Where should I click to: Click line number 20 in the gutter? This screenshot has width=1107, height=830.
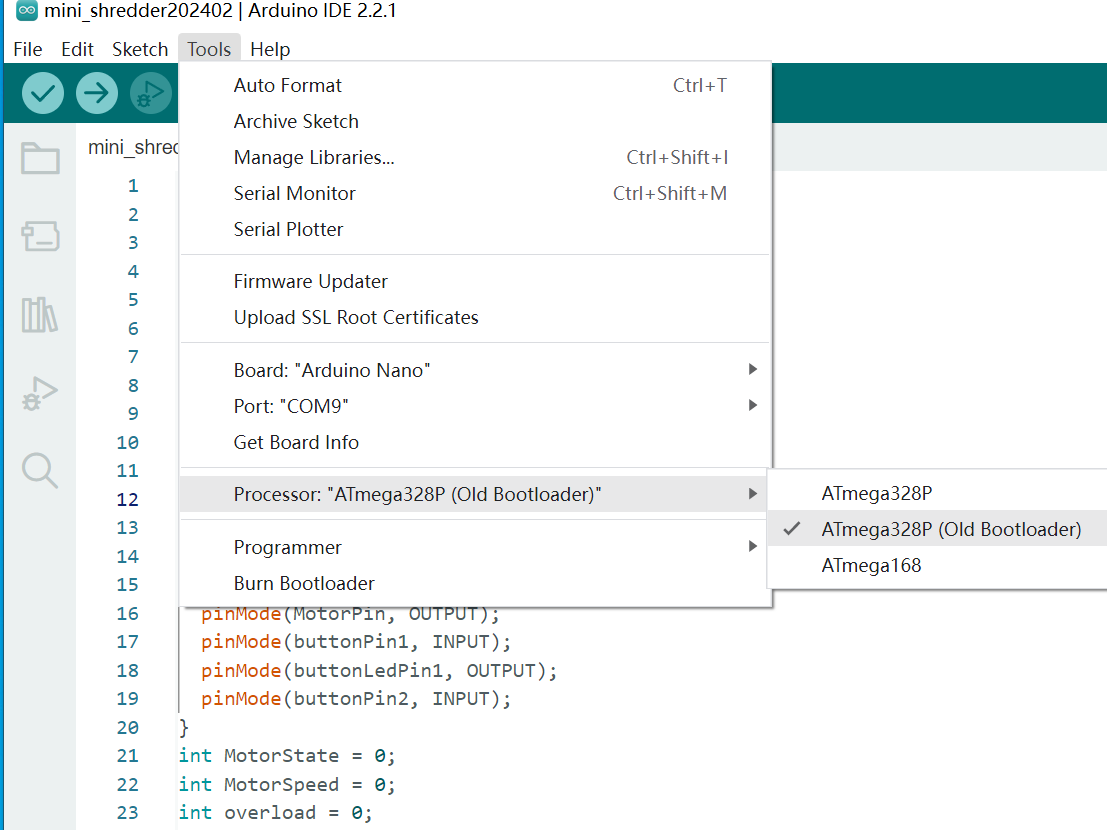coord(127,727)
